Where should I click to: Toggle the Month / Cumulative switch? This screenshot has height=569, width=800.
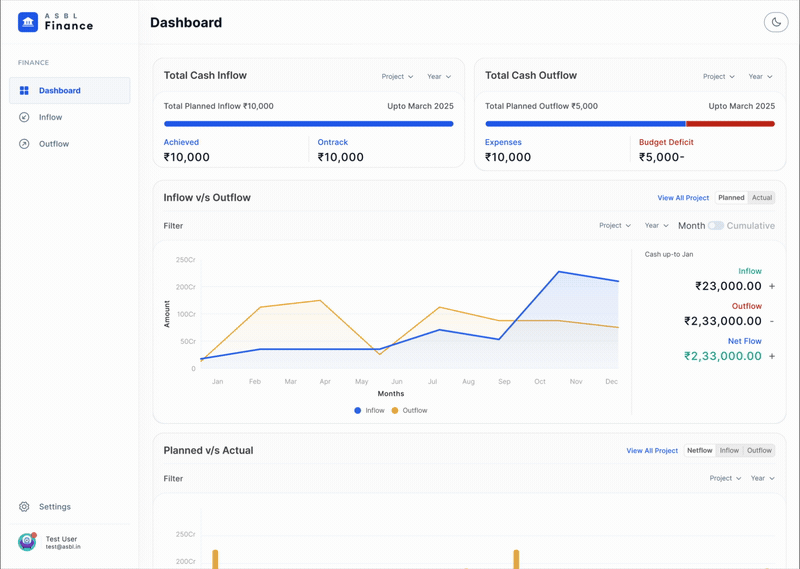(715, 226)
